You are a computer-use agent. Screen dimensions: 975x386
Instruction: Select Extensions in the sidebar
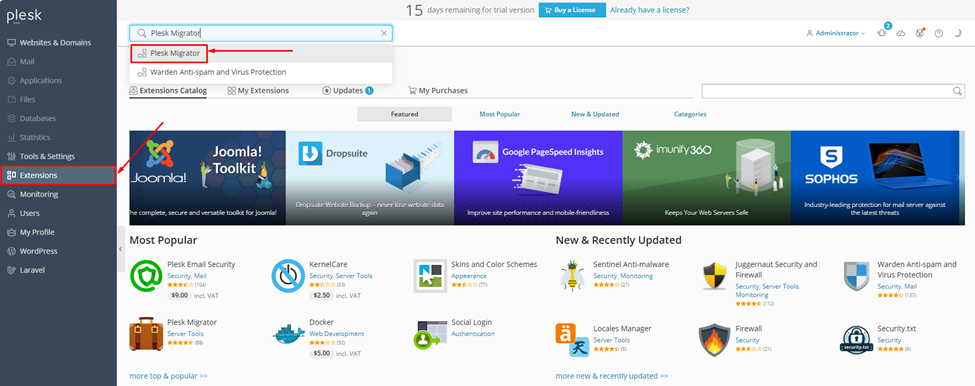click(58, 175)
